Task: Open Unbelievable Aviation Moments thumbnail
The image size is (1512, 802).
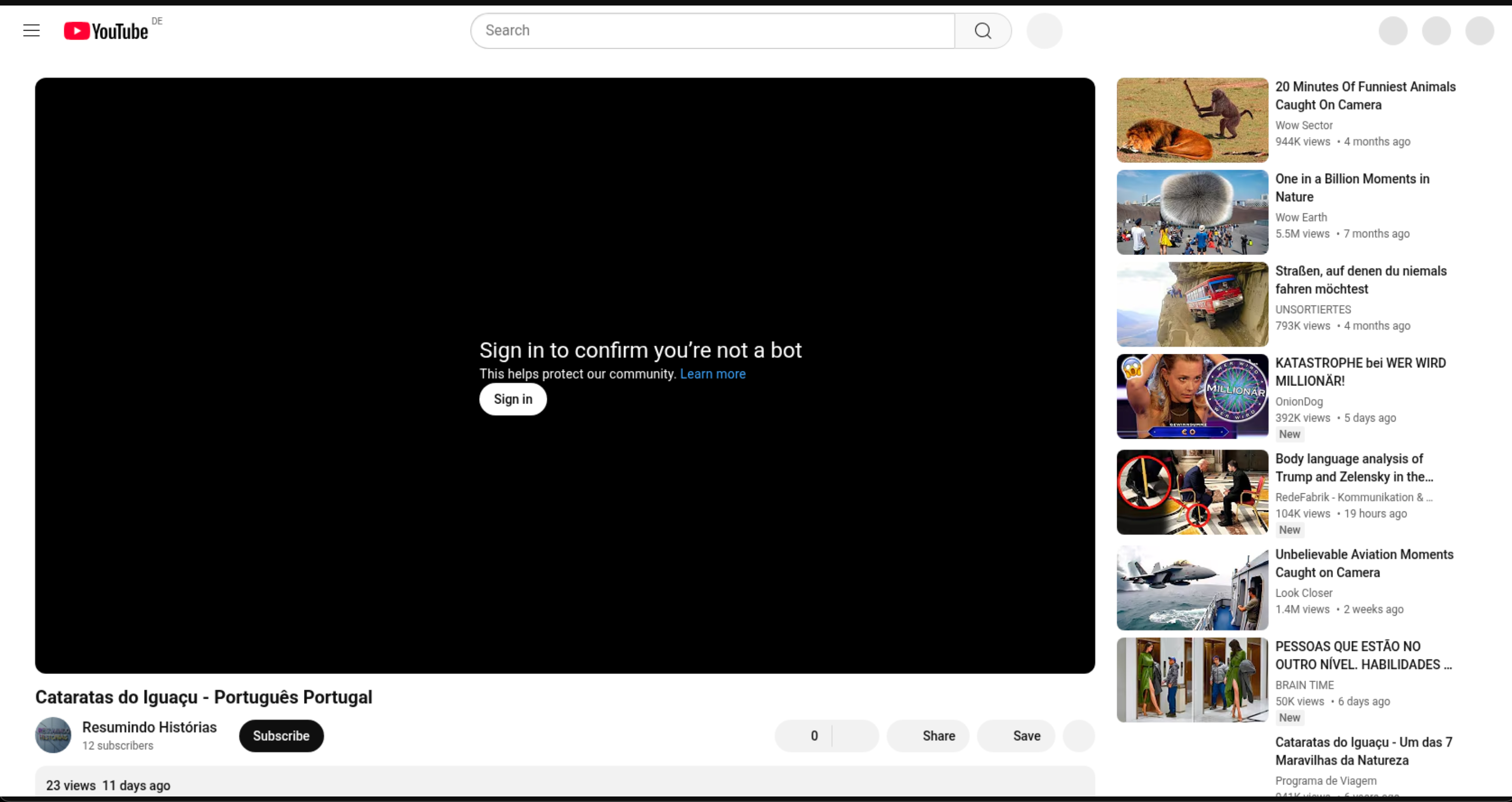Action: click(1192, 588)
